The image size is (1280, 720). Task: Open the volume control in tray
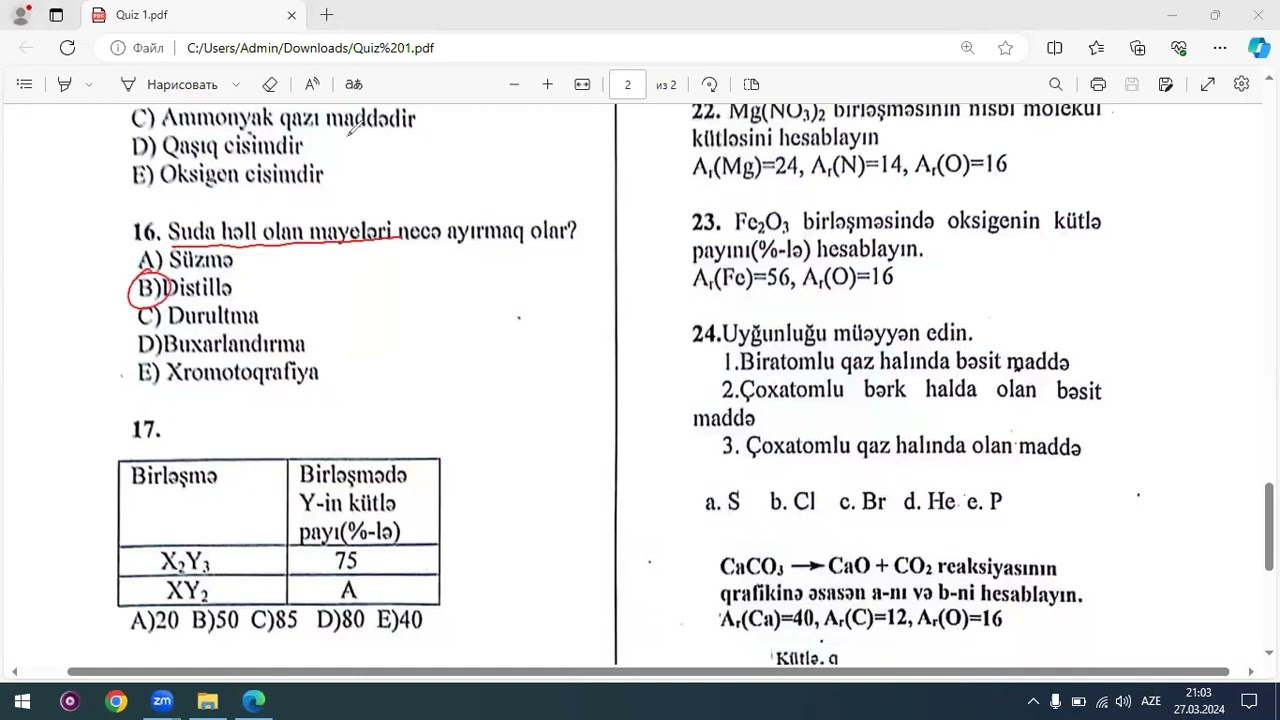(1123, 701)
